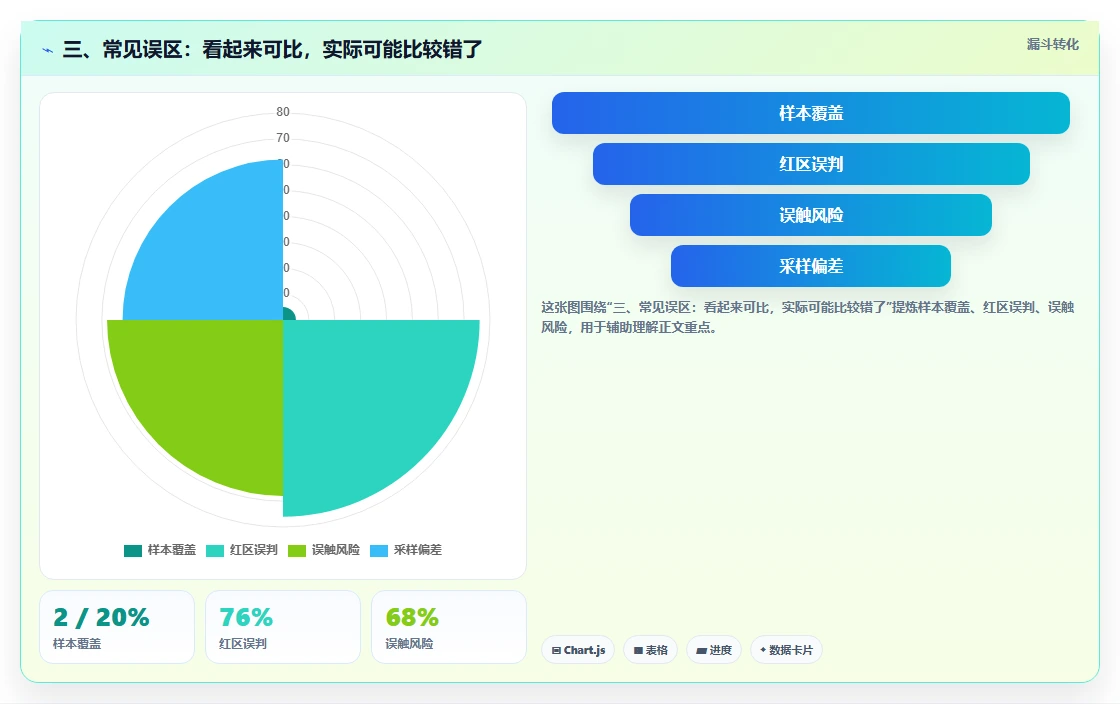Select the 红区误判 funnel bar
This screenshot has width=1120, height=704.
[811, 164]
